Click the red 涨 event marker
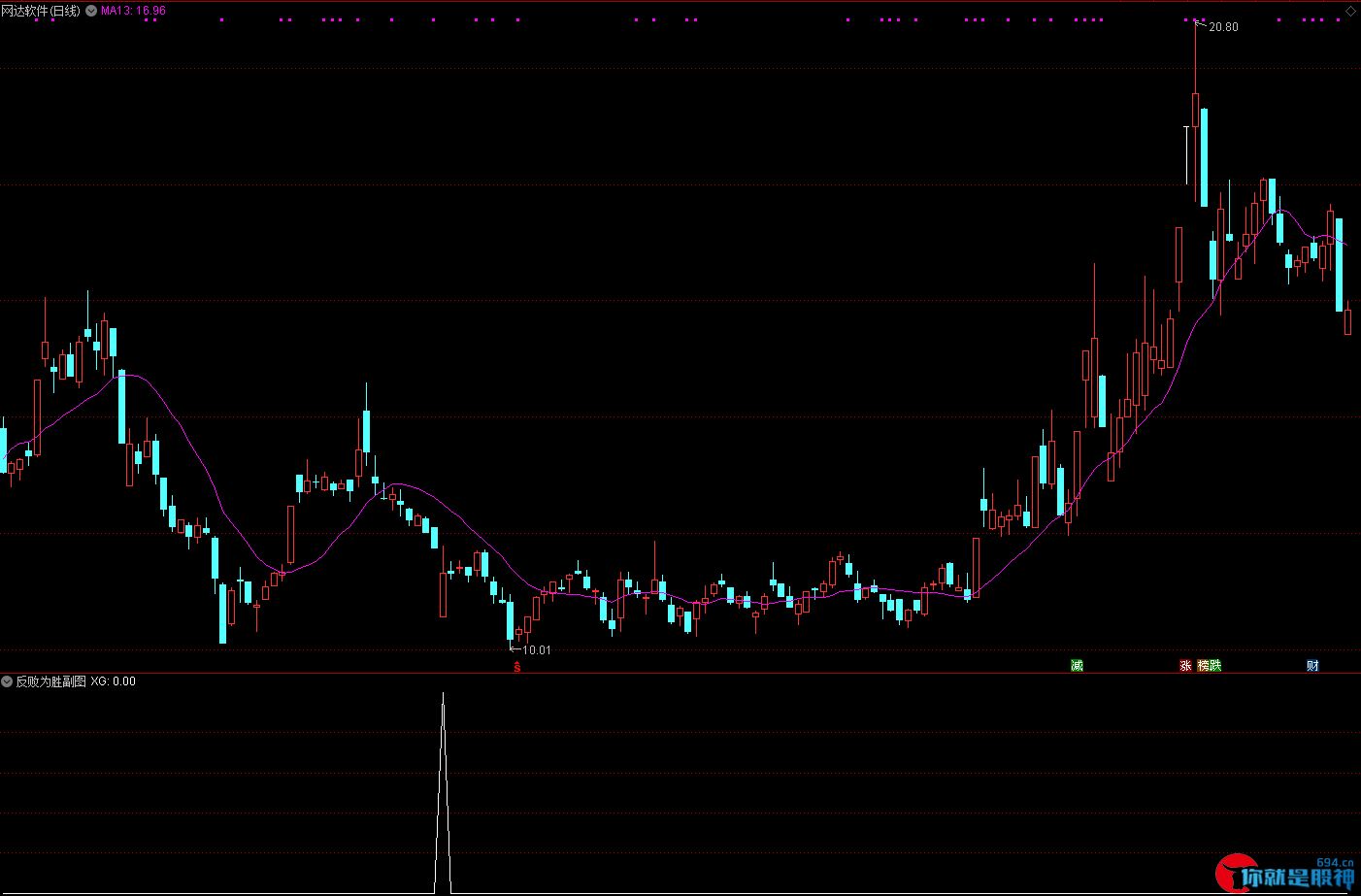This screenshot has width=1361, height=896. (x=1185, y=665)
